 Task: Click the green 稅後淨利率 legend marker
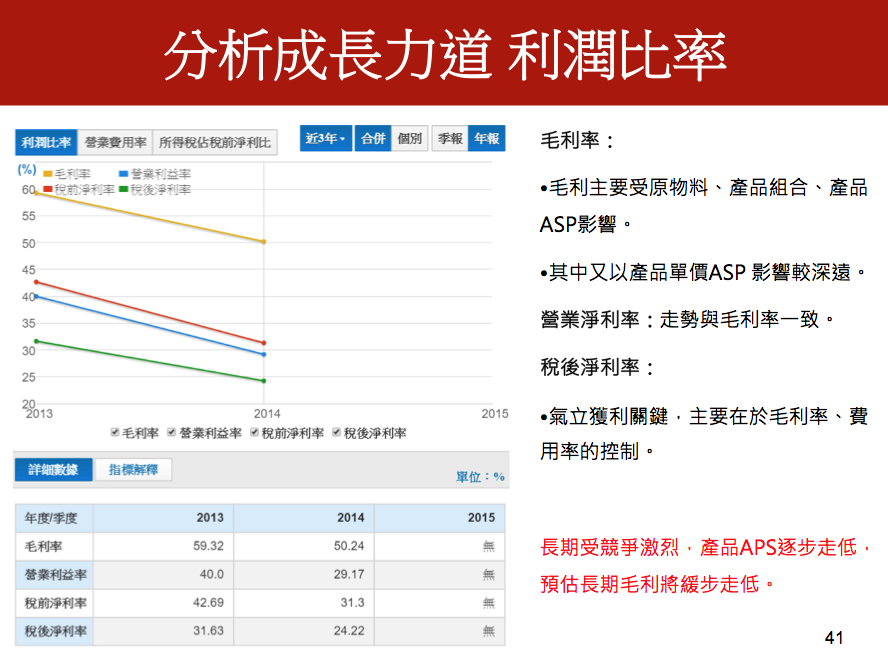pyautogui.click(x=123, y=189)
